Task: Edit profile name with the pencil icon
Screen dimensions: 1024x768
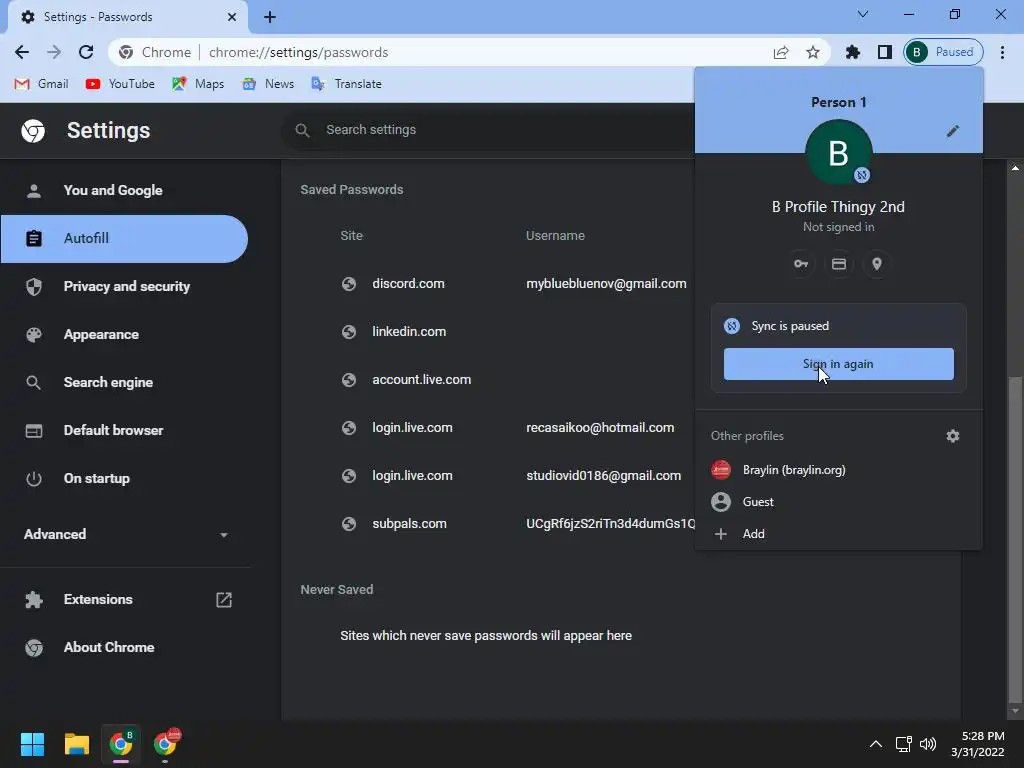Action: tap(952, 131)
